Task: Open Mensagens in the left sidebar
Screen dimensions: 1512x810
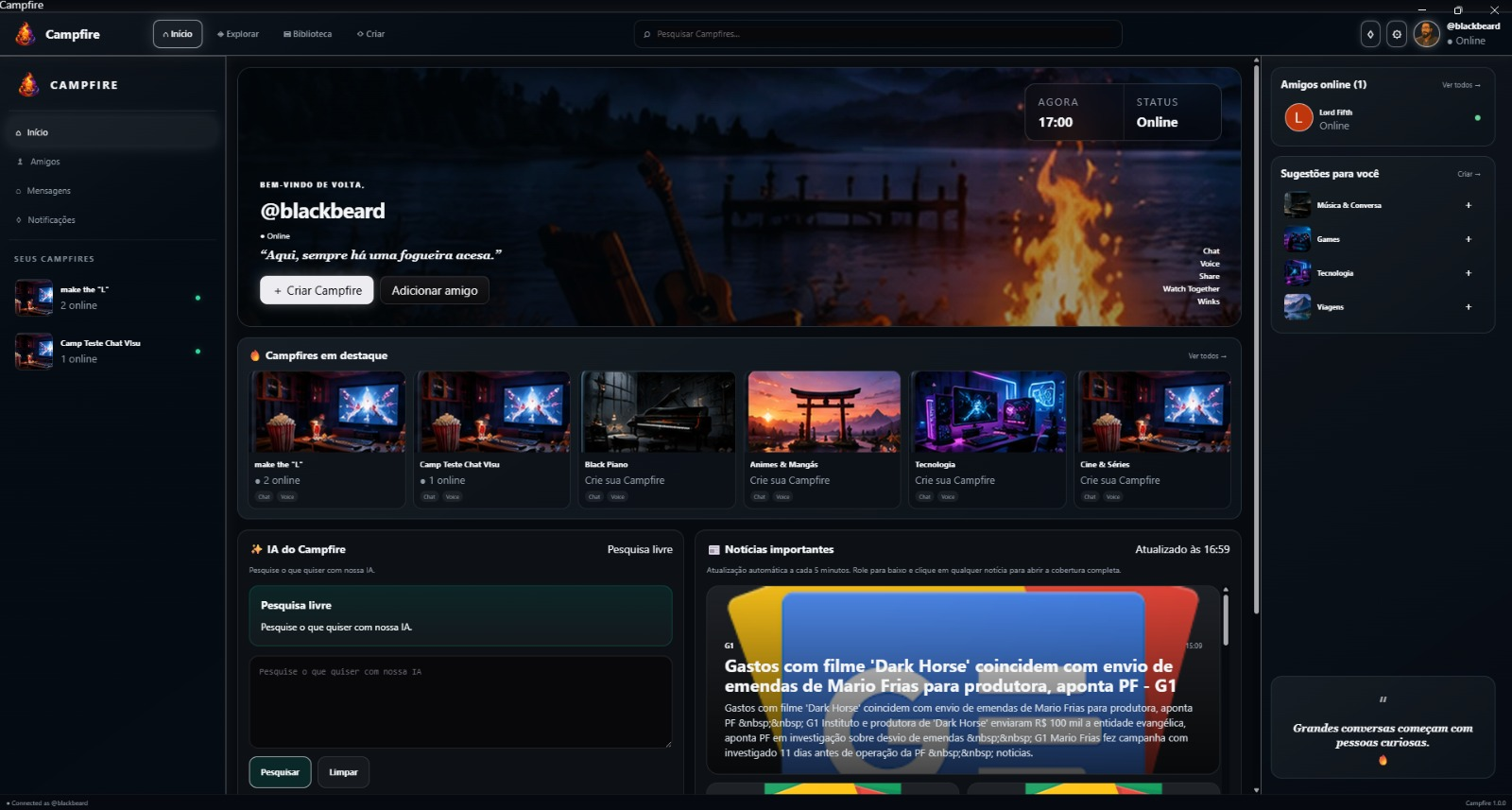Action: pos(112,191)
